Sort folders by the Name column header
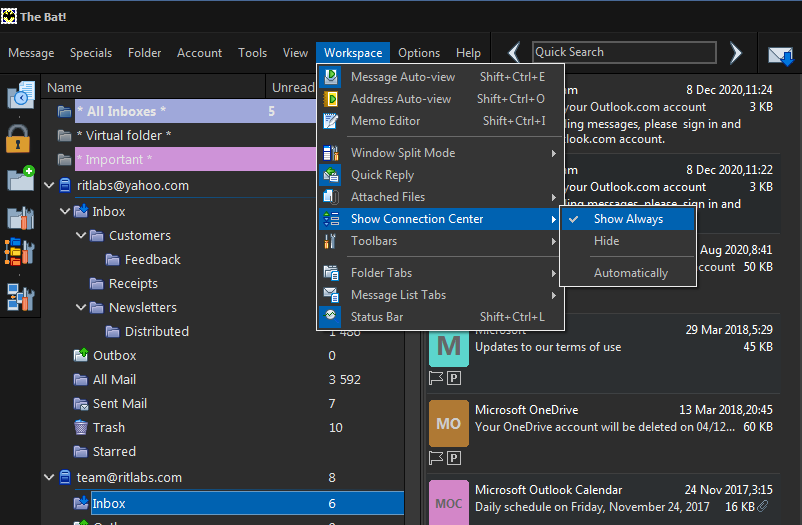The image size is (802, 525). (x=153, y=88)
